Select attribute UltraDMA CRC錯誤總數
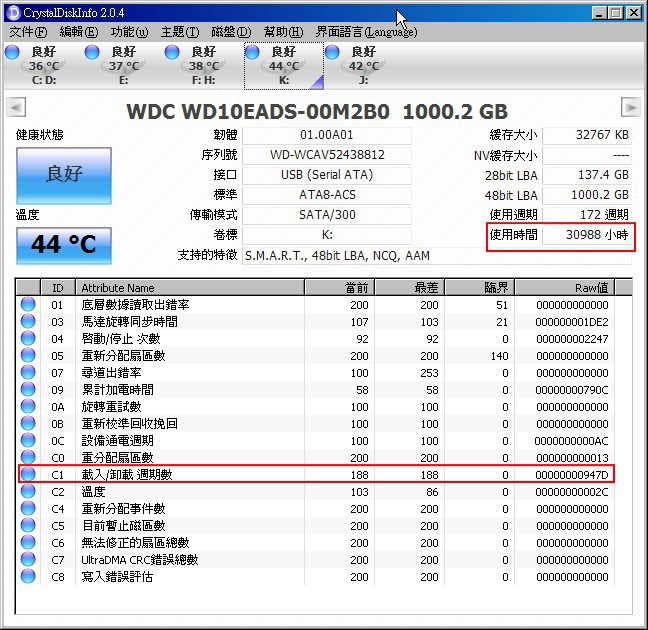This screenshot has height=630, width=648. point(140,560)
